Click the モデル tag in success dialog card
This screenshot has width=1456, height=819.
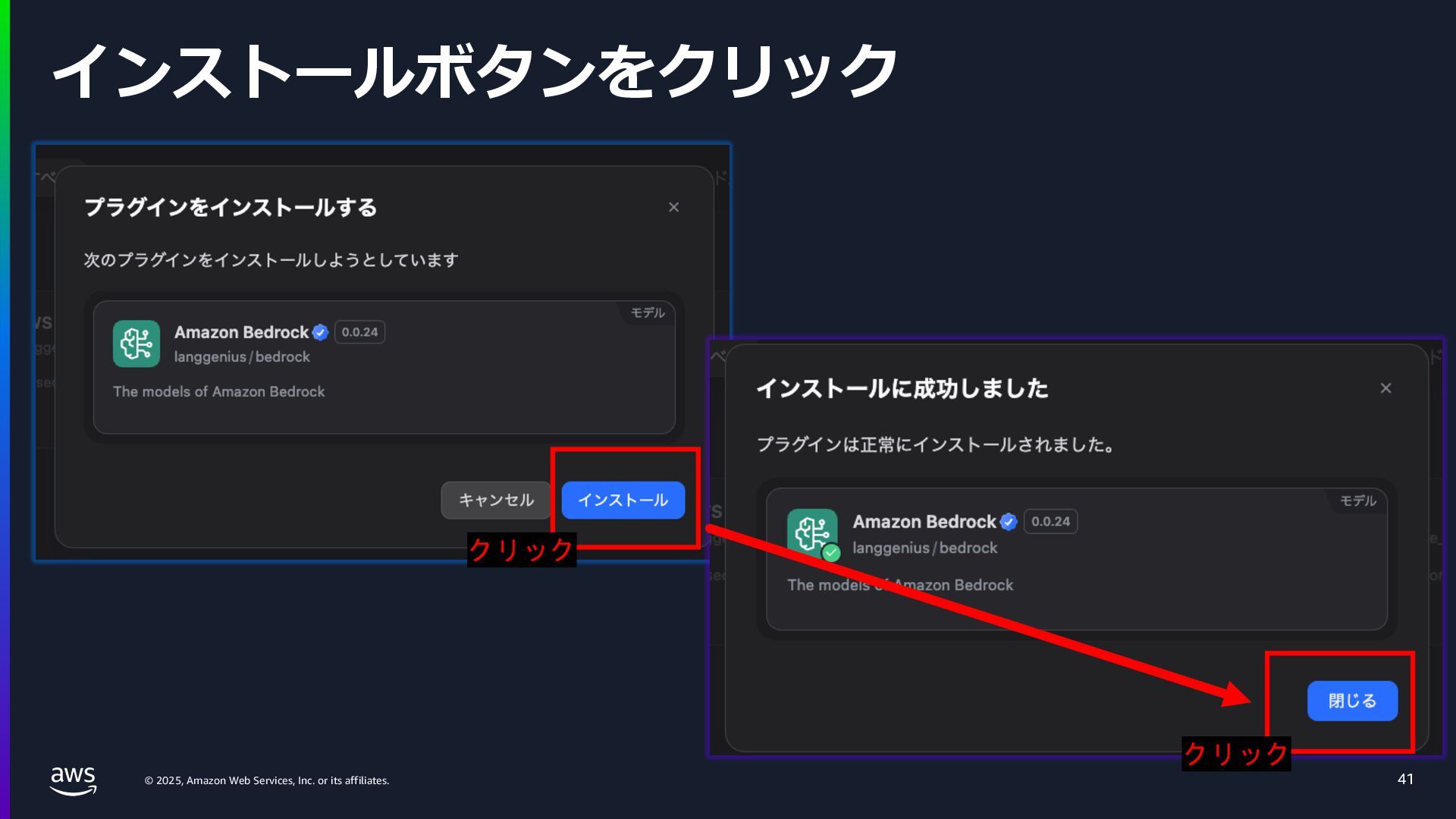1357,500
